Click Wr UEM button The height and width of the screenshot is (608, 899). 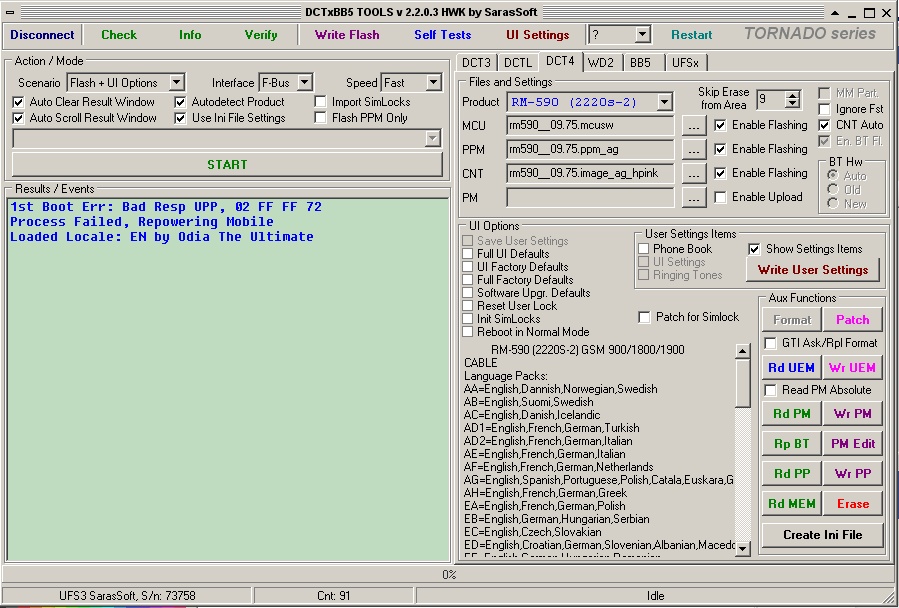tap(853, 368)
